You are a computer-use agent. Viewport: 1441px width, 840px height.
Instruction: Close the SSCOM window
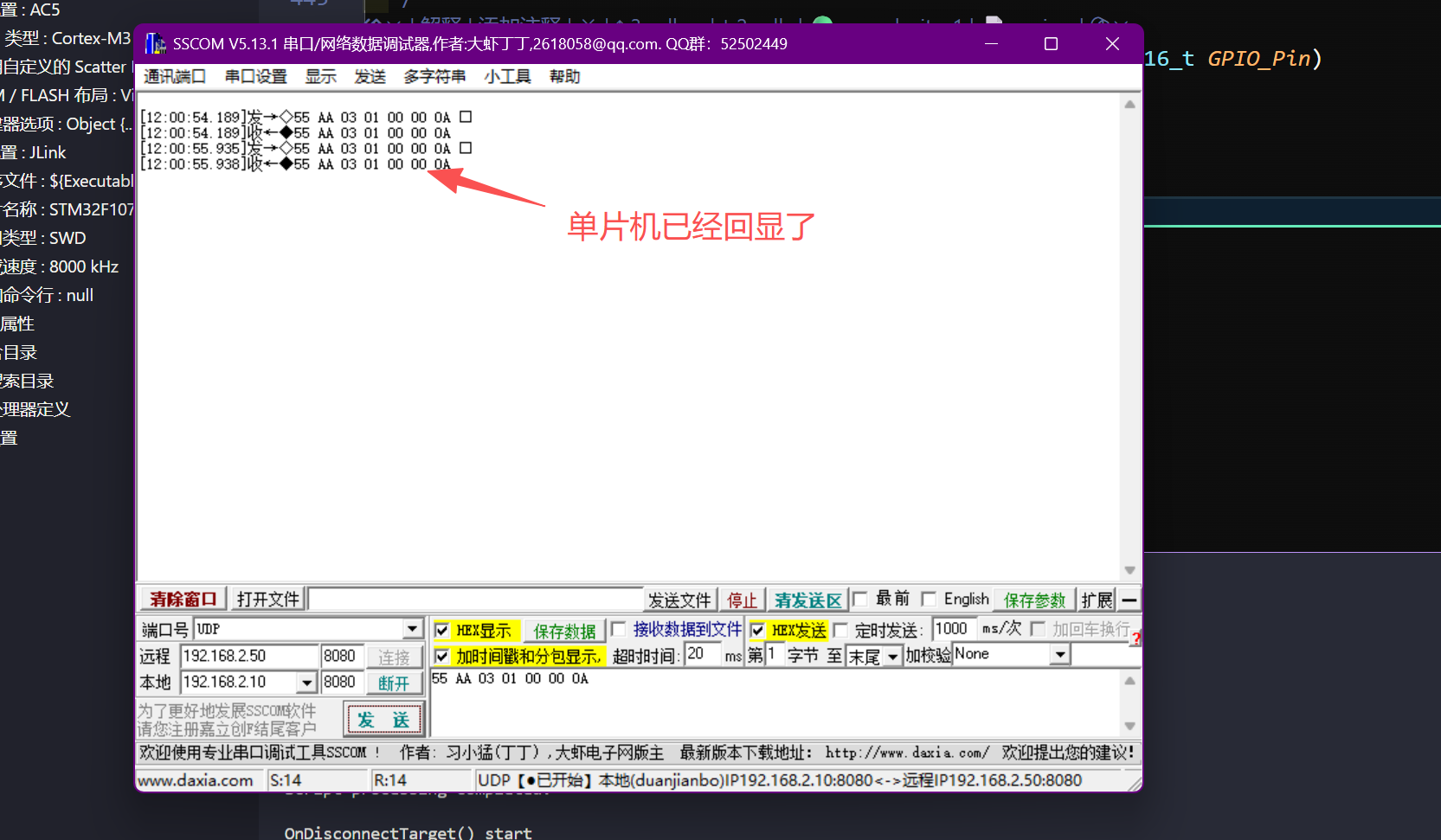click(1112, 44)
